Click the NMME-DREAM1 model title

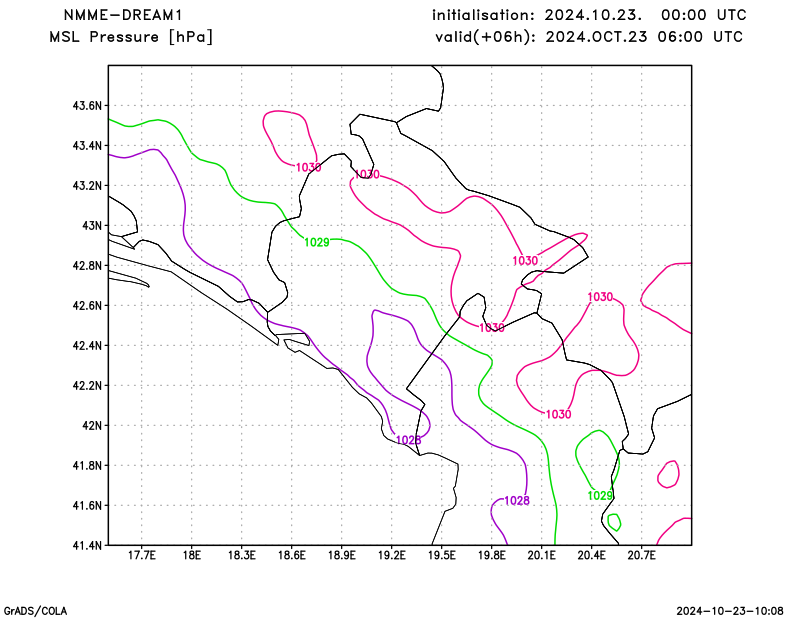(123, 15)
